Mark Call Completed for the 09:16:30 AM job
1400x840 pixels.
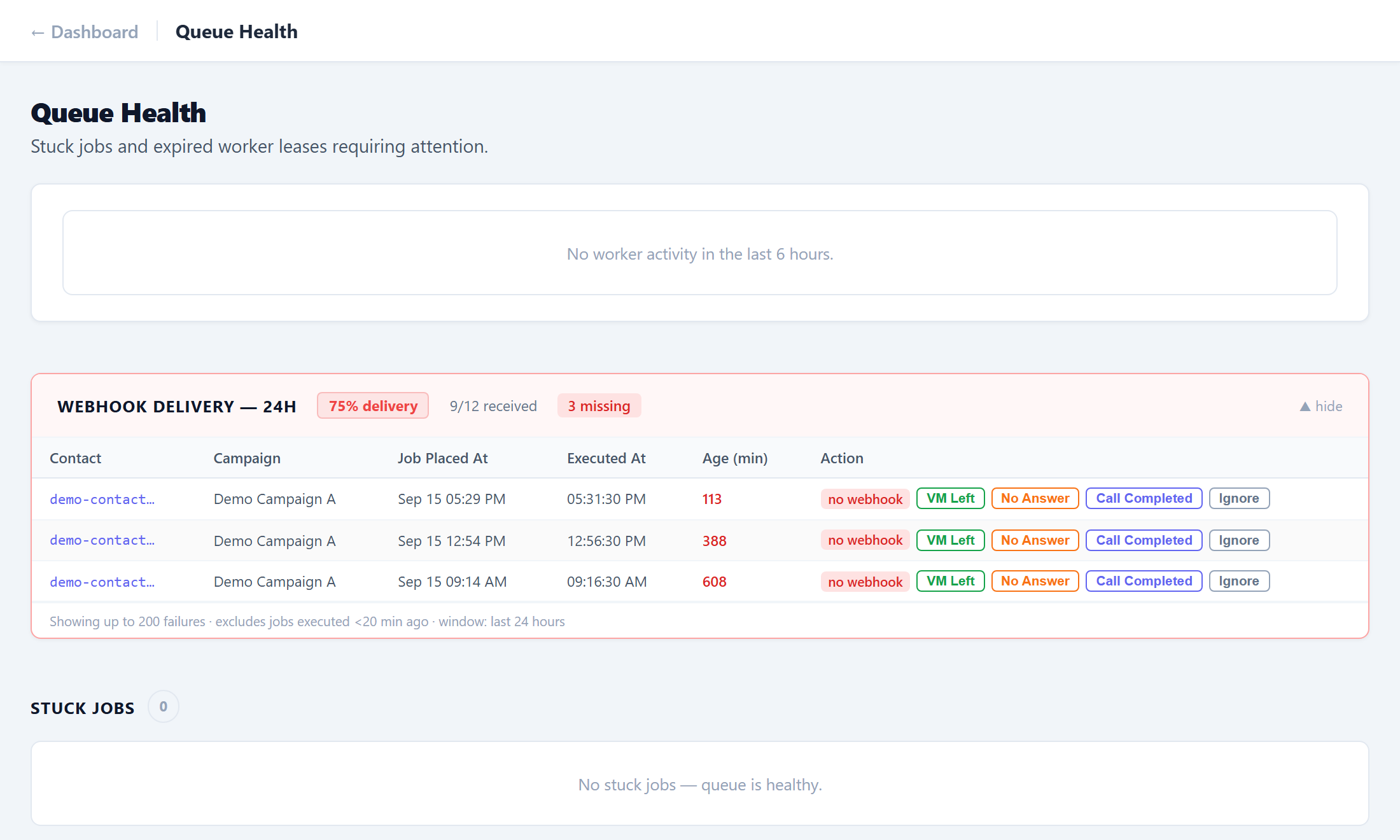tap(1144, 581)
